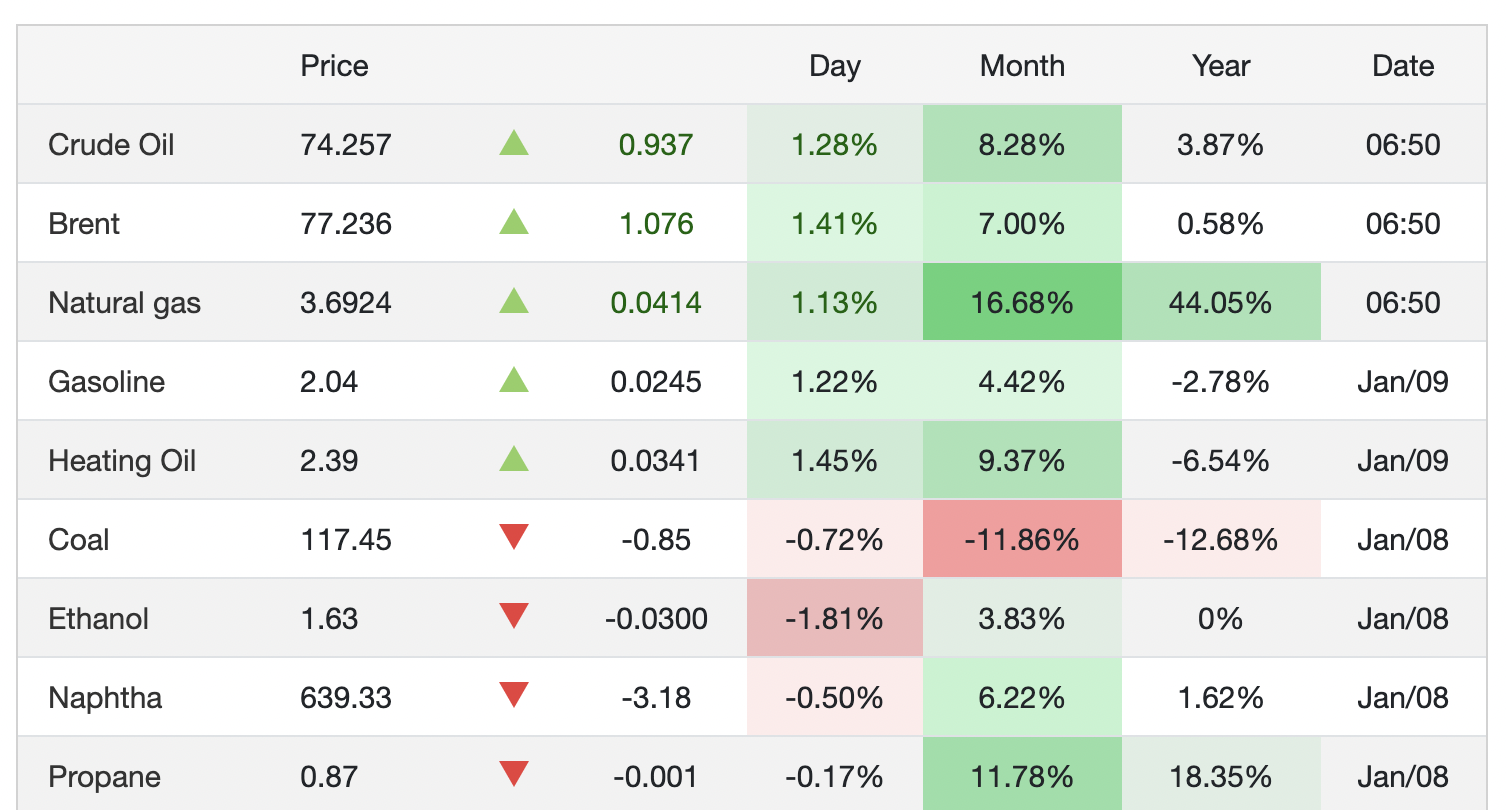Click Heating Oil year change -6.54%
This screenshot has height=810, width=1506.
pos(1221,461)
